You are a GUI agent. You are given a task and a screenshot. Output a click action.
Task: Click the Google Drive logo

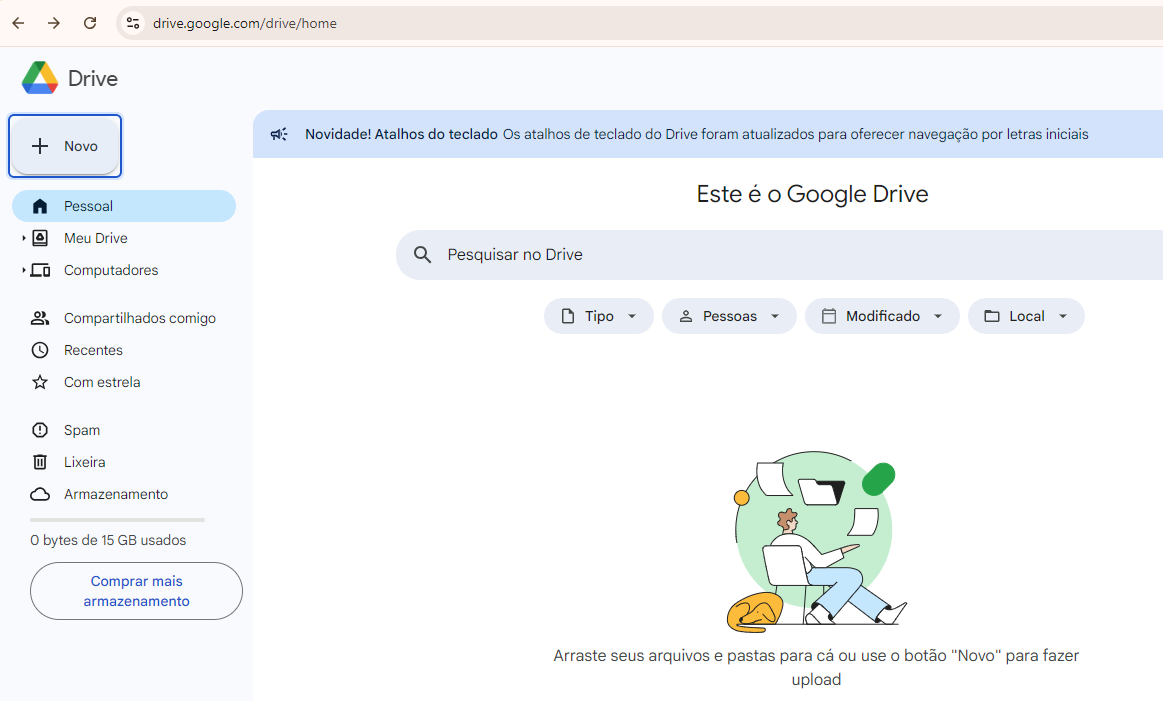pos(40,78)
